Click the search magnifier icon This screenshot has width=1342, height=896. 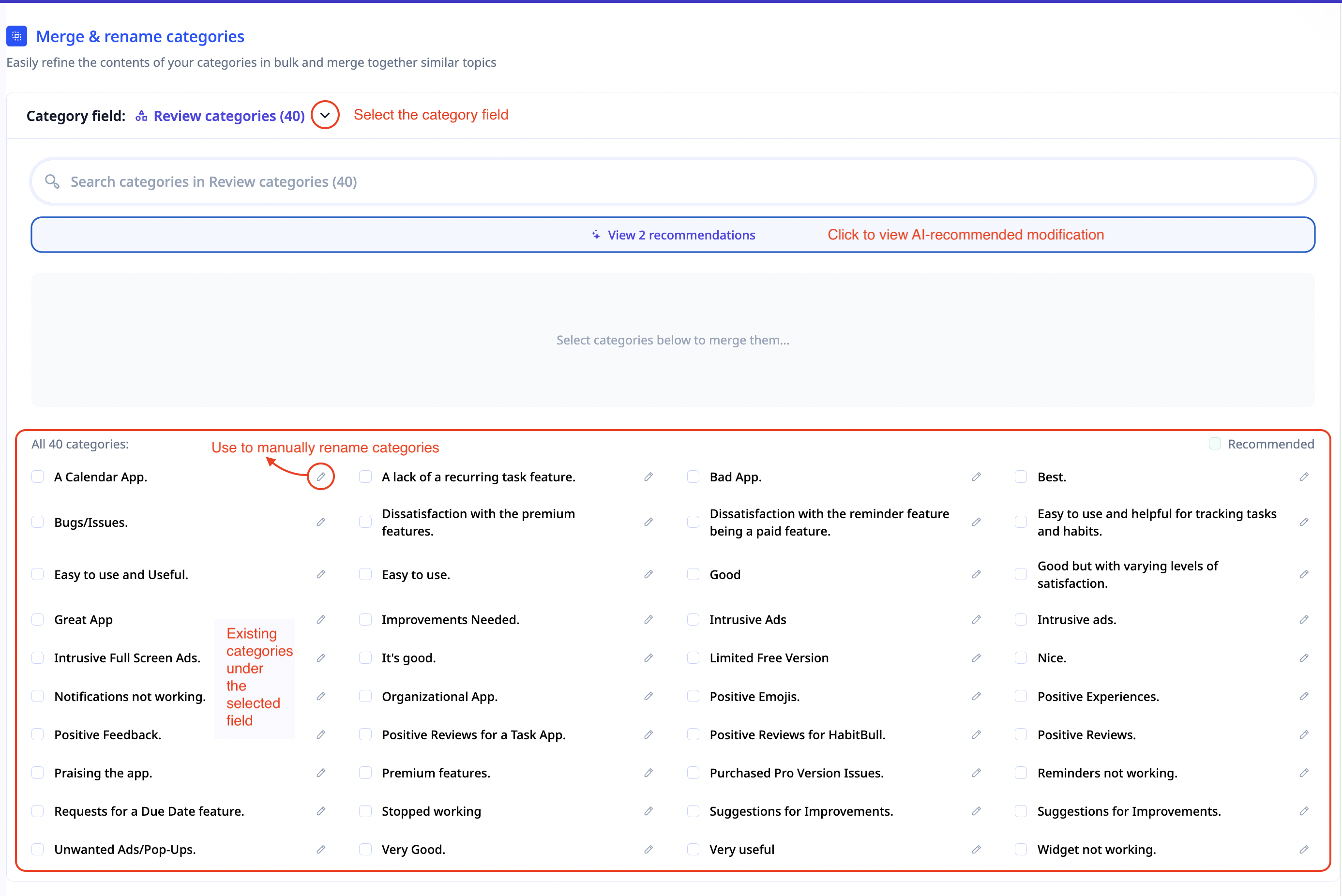click(x=52, y=182)
